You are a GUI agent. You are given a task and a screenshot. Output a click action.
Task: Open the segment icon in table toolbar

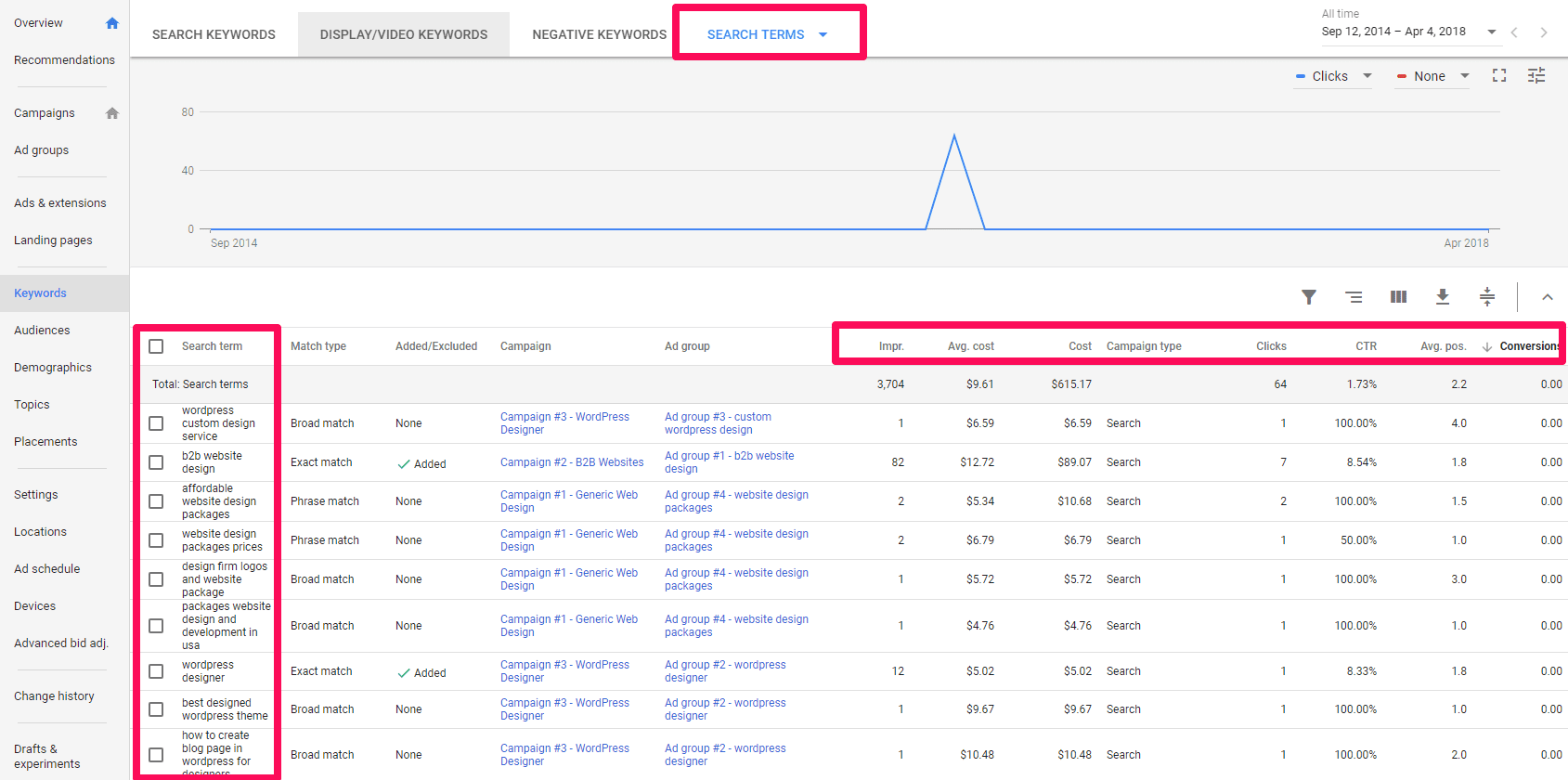point(1354,297)
